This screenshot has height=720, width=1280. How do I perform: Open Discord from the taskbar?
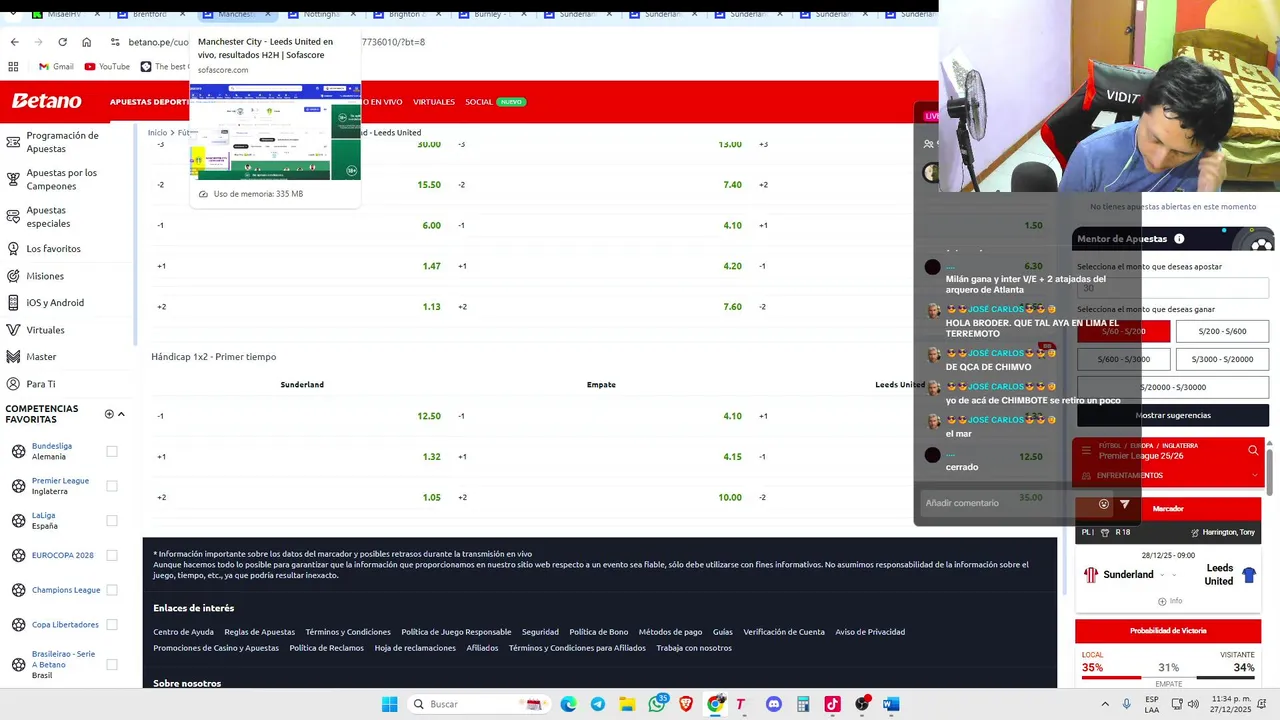(773, 704)
